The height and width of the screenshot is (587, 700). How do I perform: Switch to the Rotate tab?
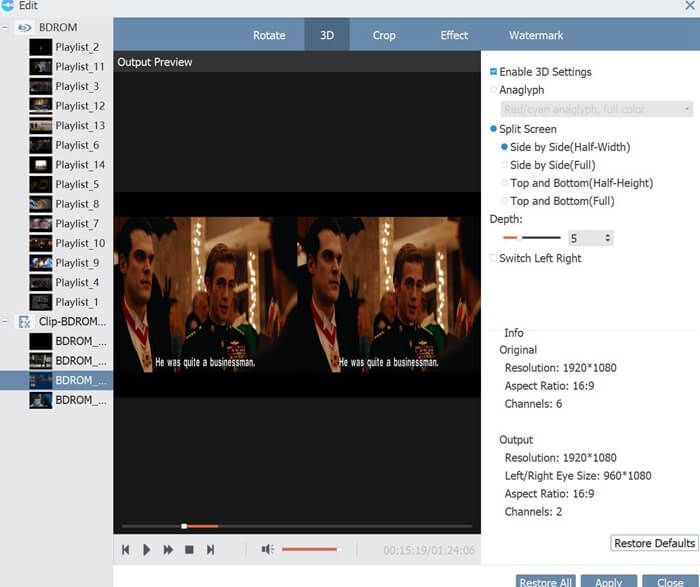[269, 35]
